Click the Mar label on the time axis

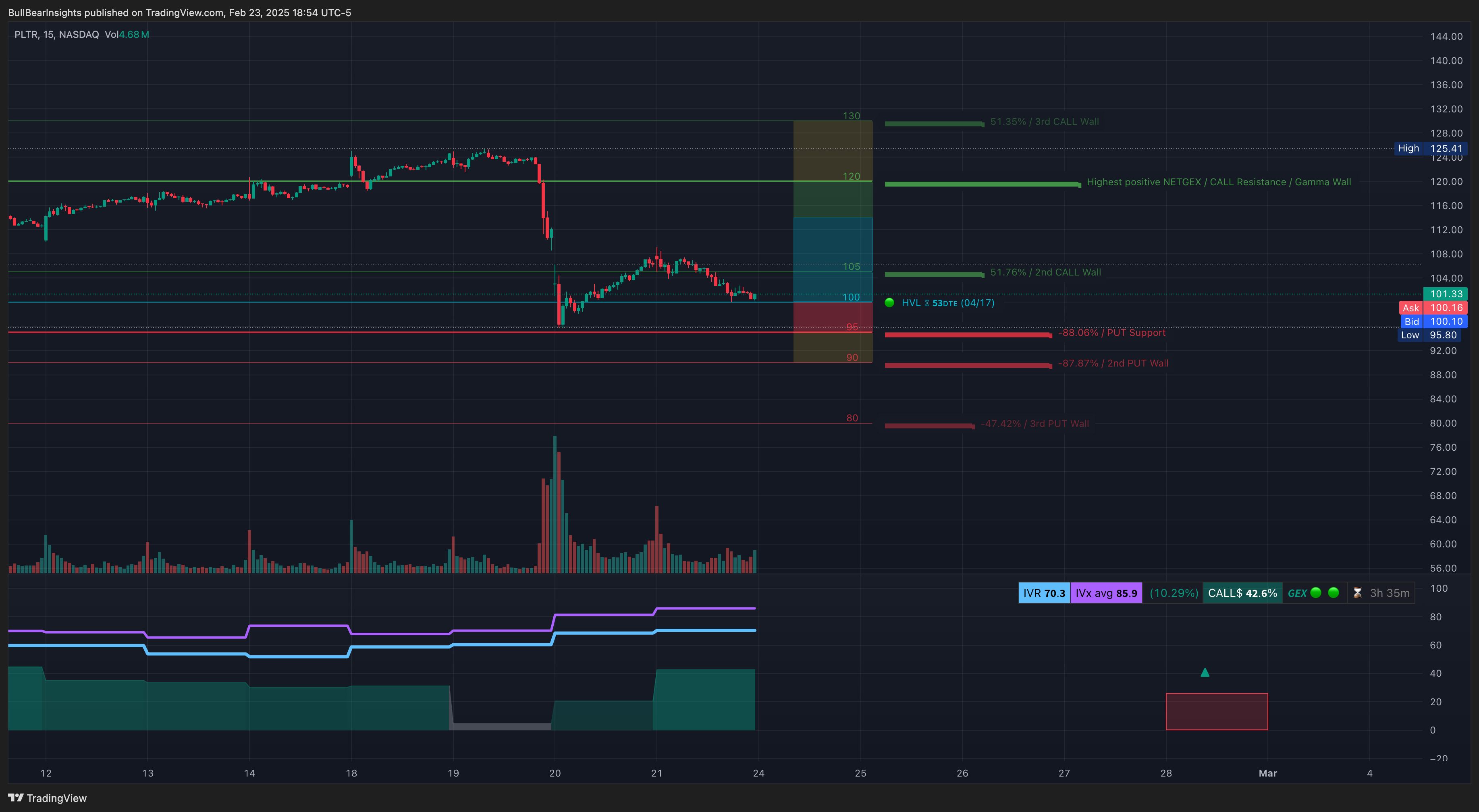coord(1268,773)
